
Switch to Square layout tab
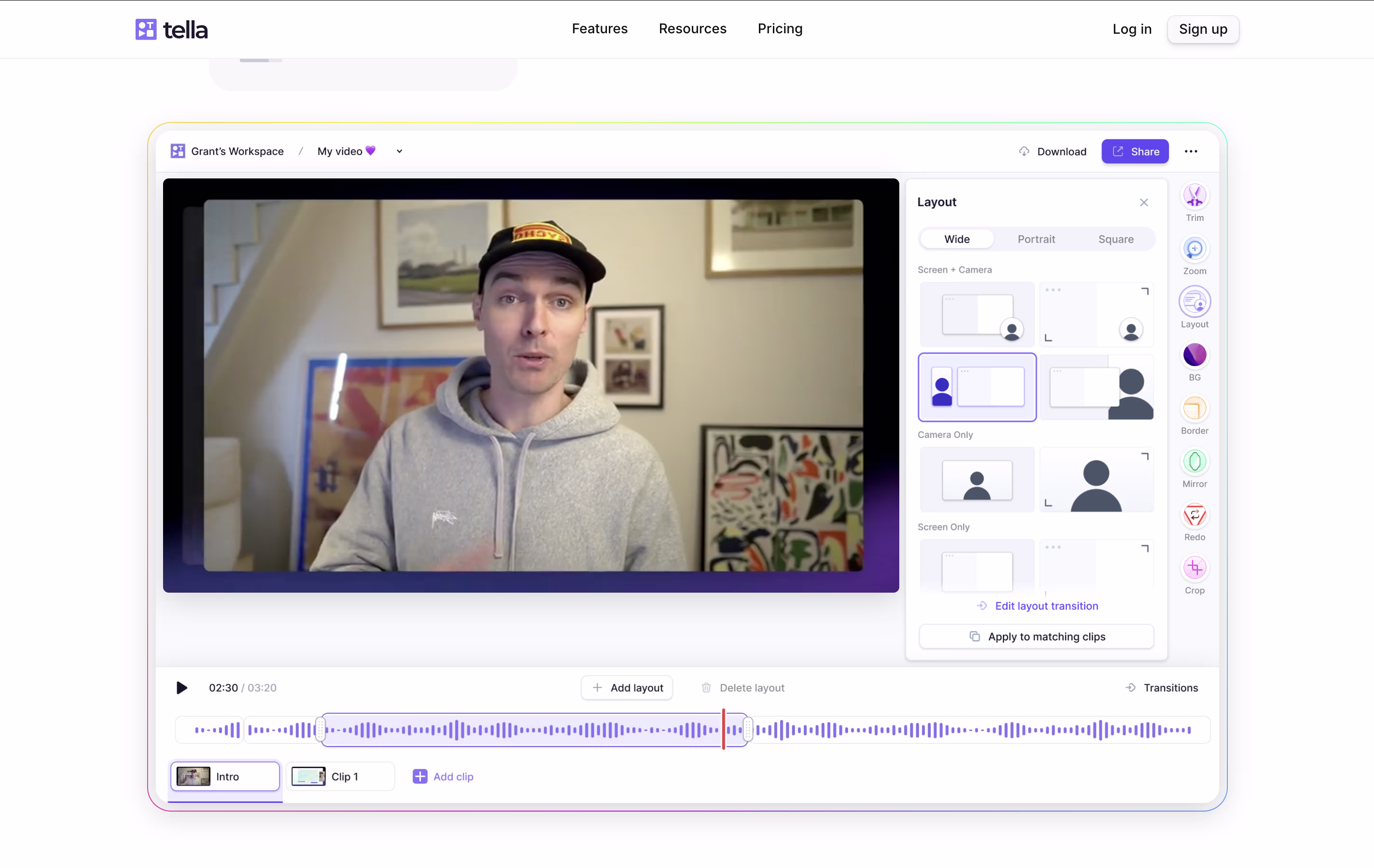[x=1115, y=239]
